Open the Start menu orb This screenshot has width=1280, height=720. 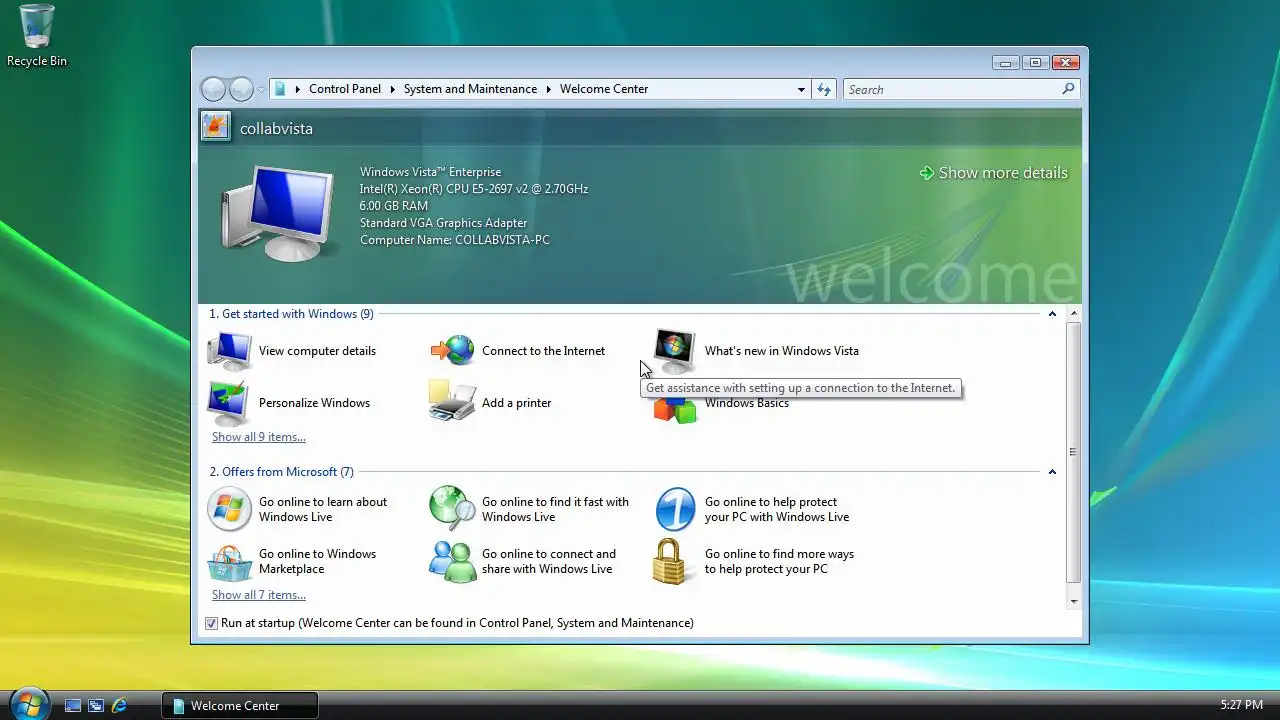(x=28, y=703)
